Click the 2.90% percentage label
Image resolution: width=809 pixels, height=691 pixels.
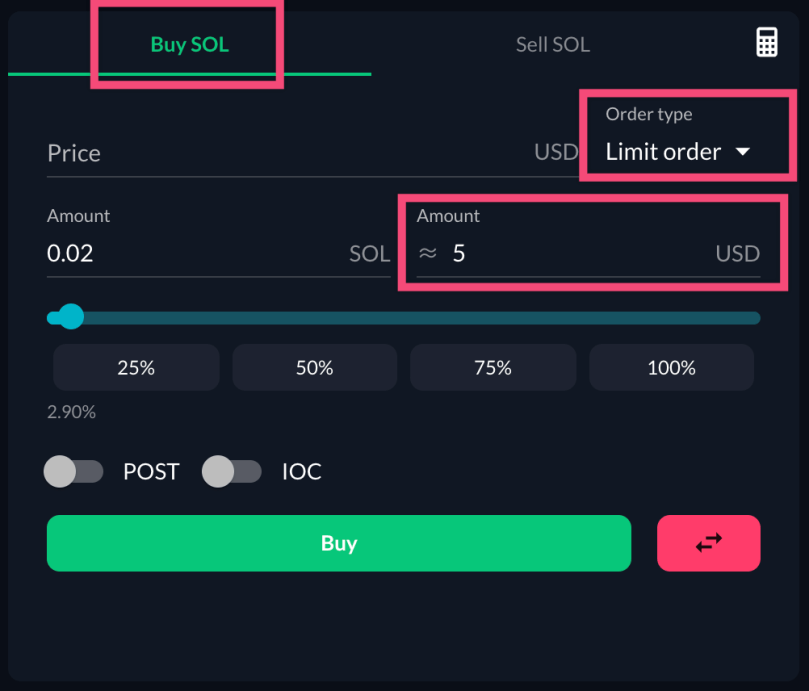pos(71,411)
